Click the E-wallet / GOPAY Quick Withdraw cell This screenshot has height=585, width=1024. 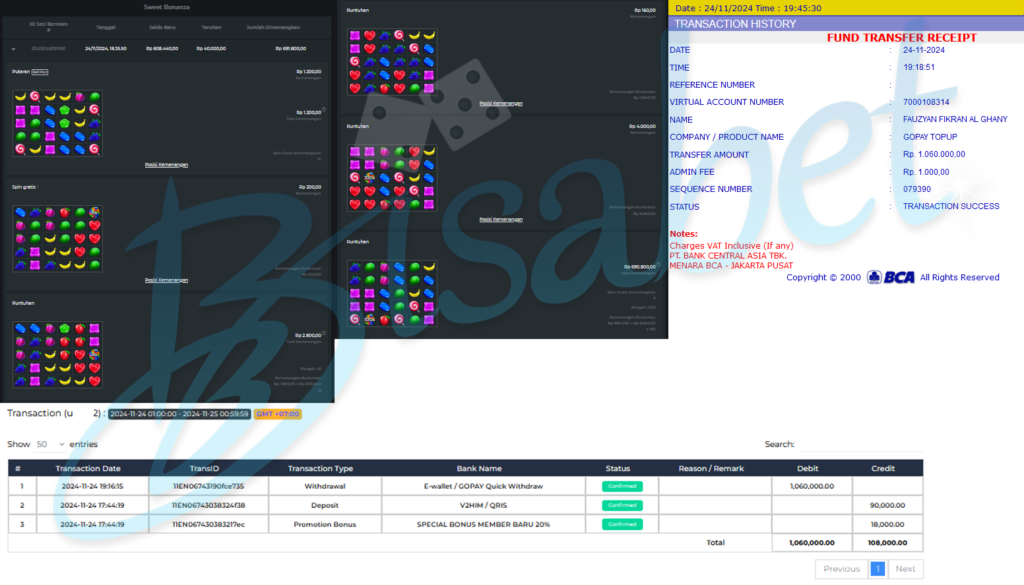tap(483, 486)
